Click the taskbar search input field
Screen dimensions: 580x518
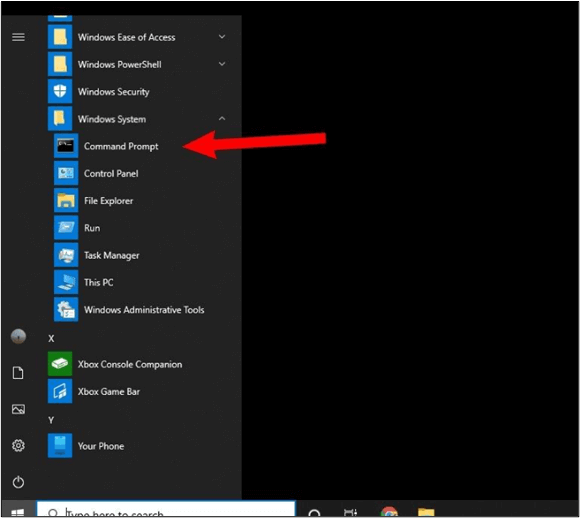coord(166,509)
